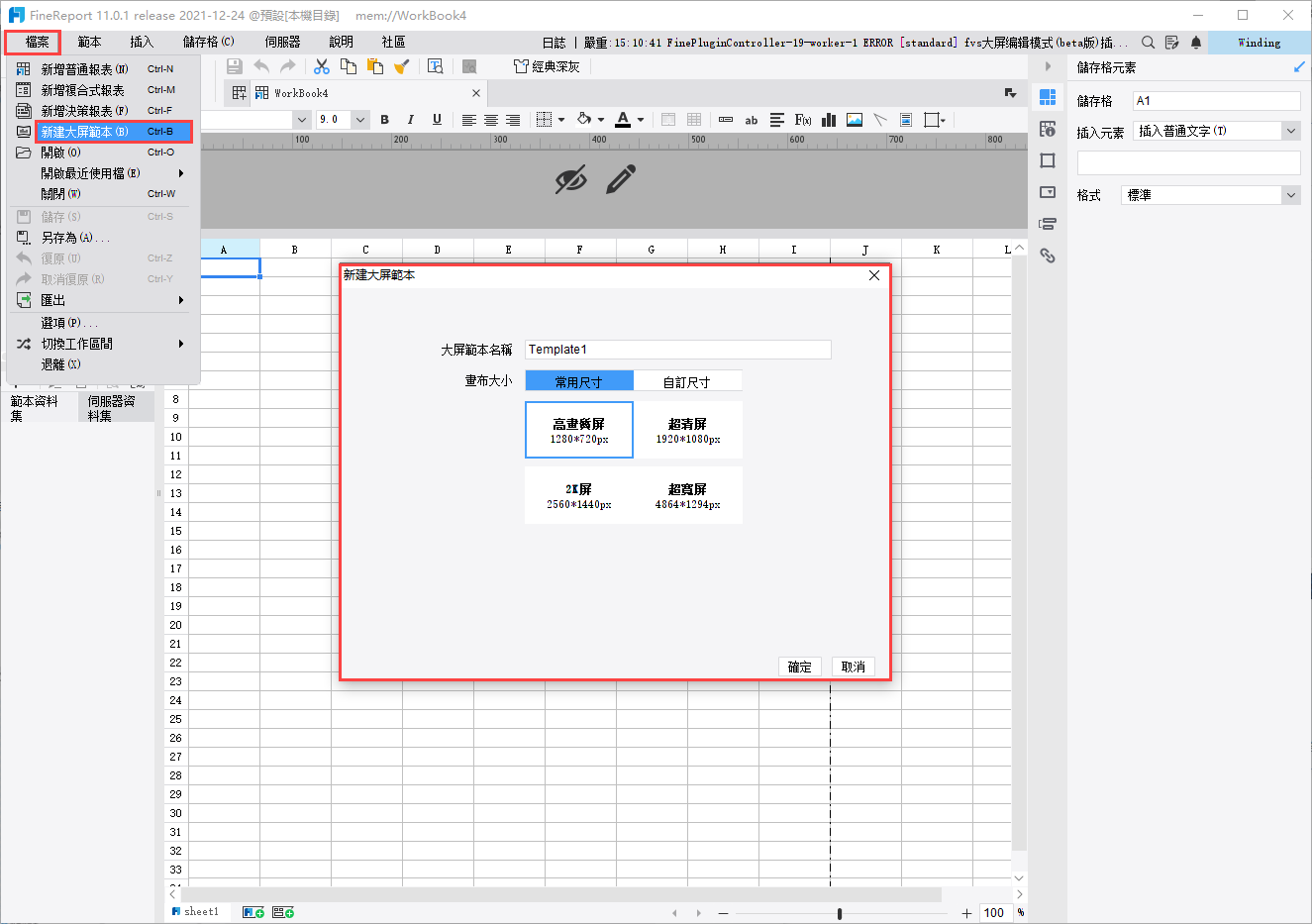
Task: Switch to 常用尺寸 tab
Action: (x=579, y=381)
